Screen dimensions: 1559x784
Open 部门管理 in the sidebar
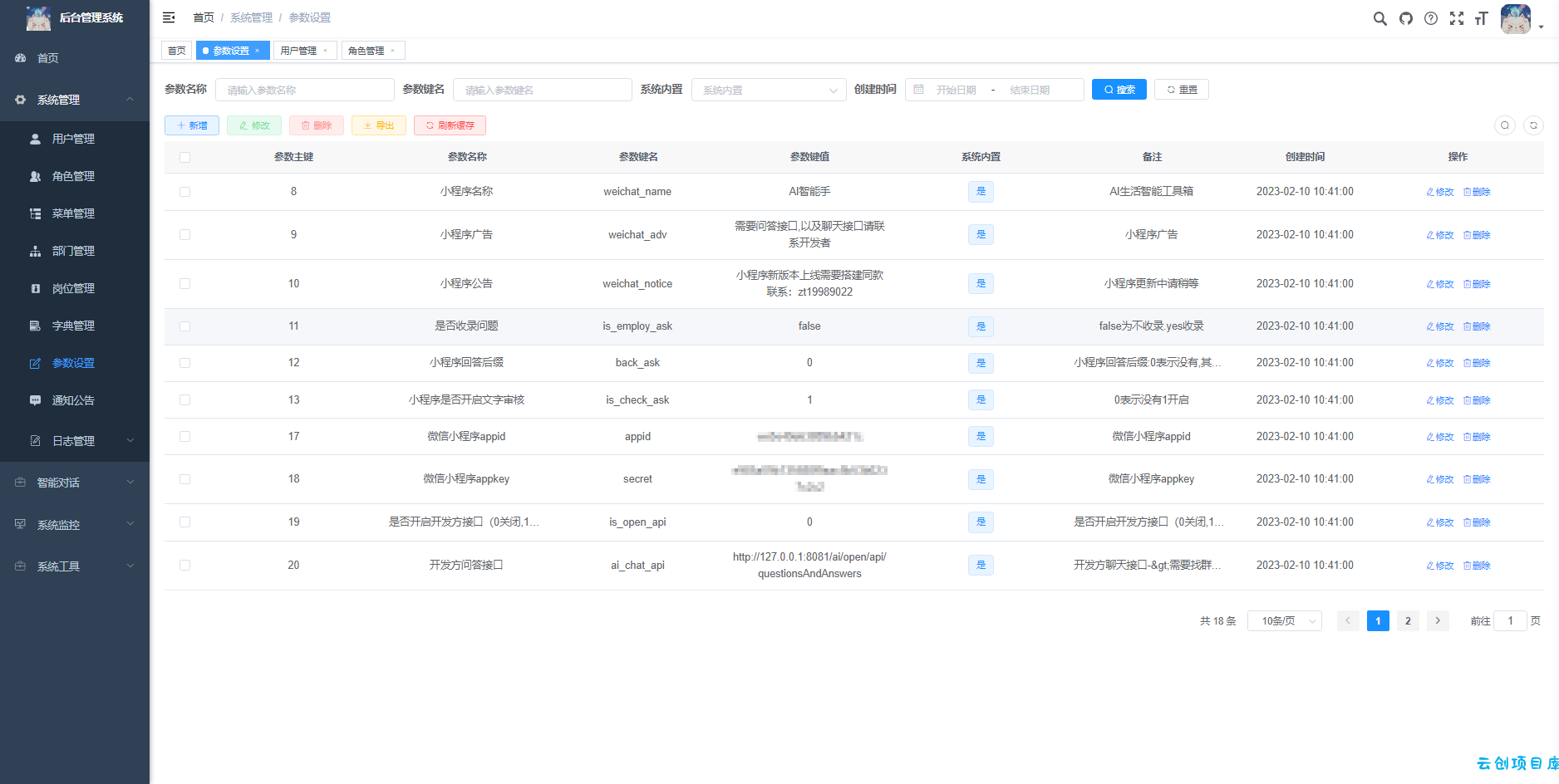point(75,251)
